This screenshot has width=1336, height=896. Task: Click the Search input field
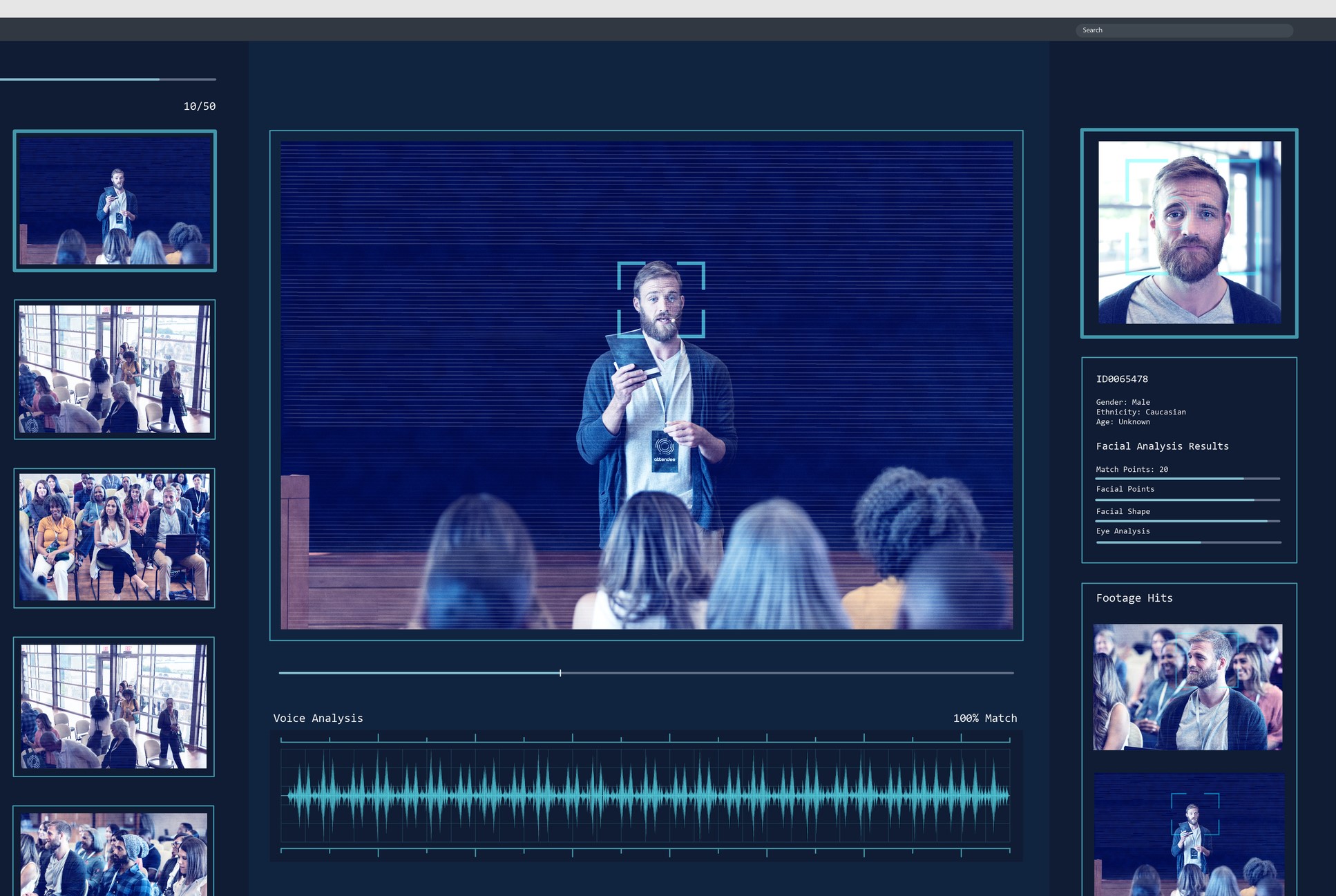(x=1183, y=30)
